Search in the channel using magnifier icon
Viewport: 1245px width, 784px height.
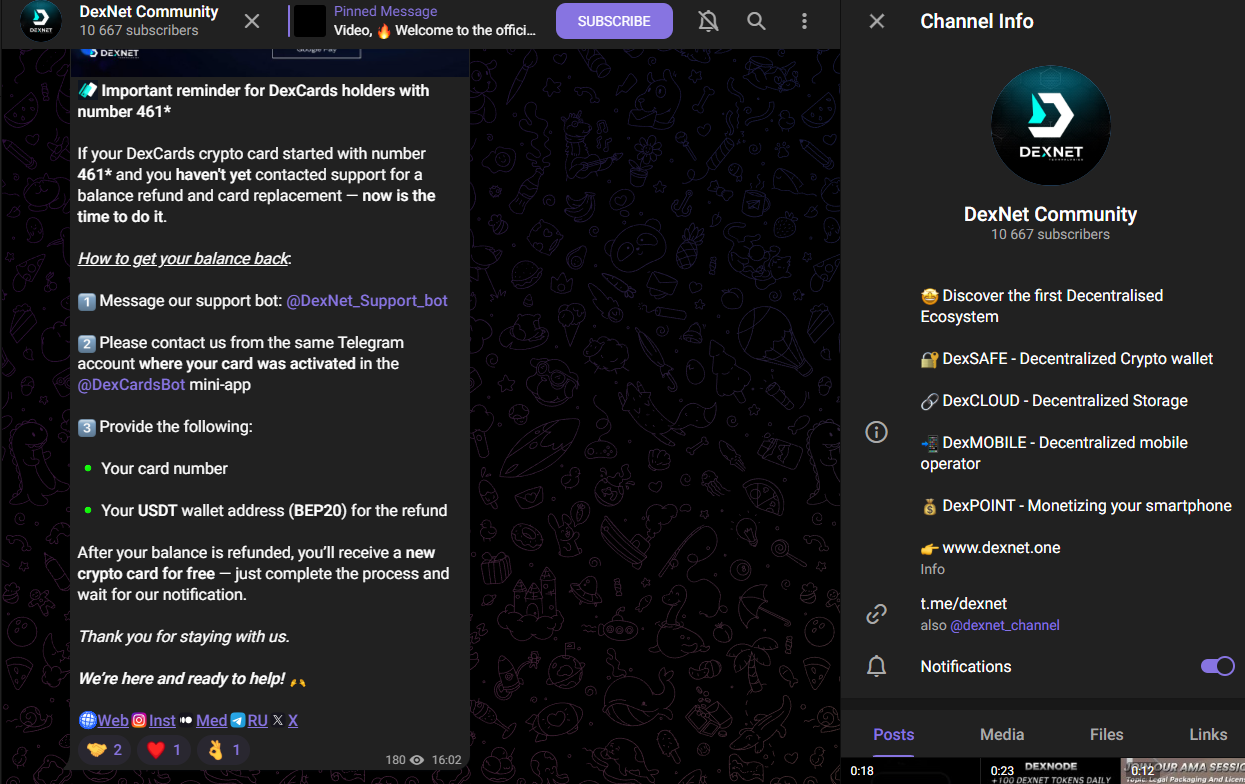[x=757, y=21]
